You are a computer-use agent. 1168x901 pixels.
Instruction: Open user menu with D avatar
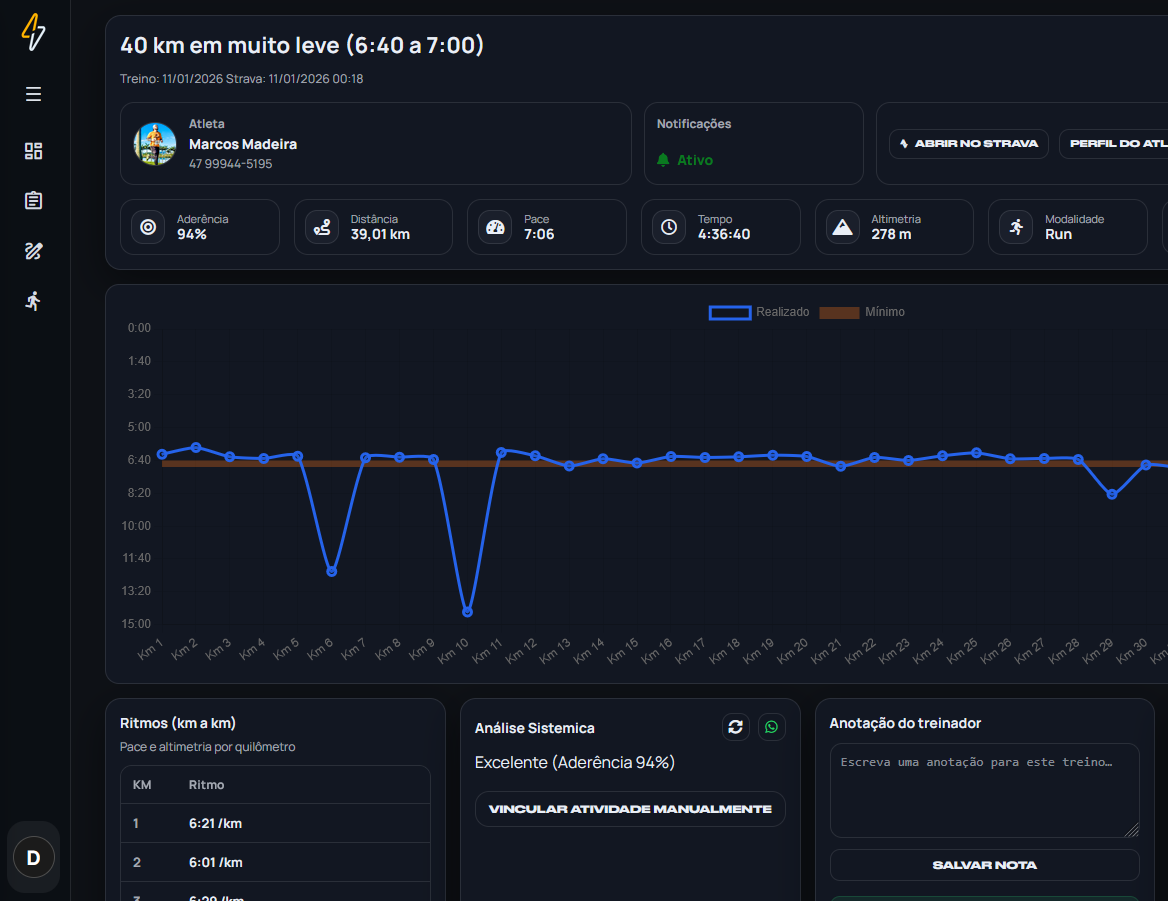click(33, 857)
